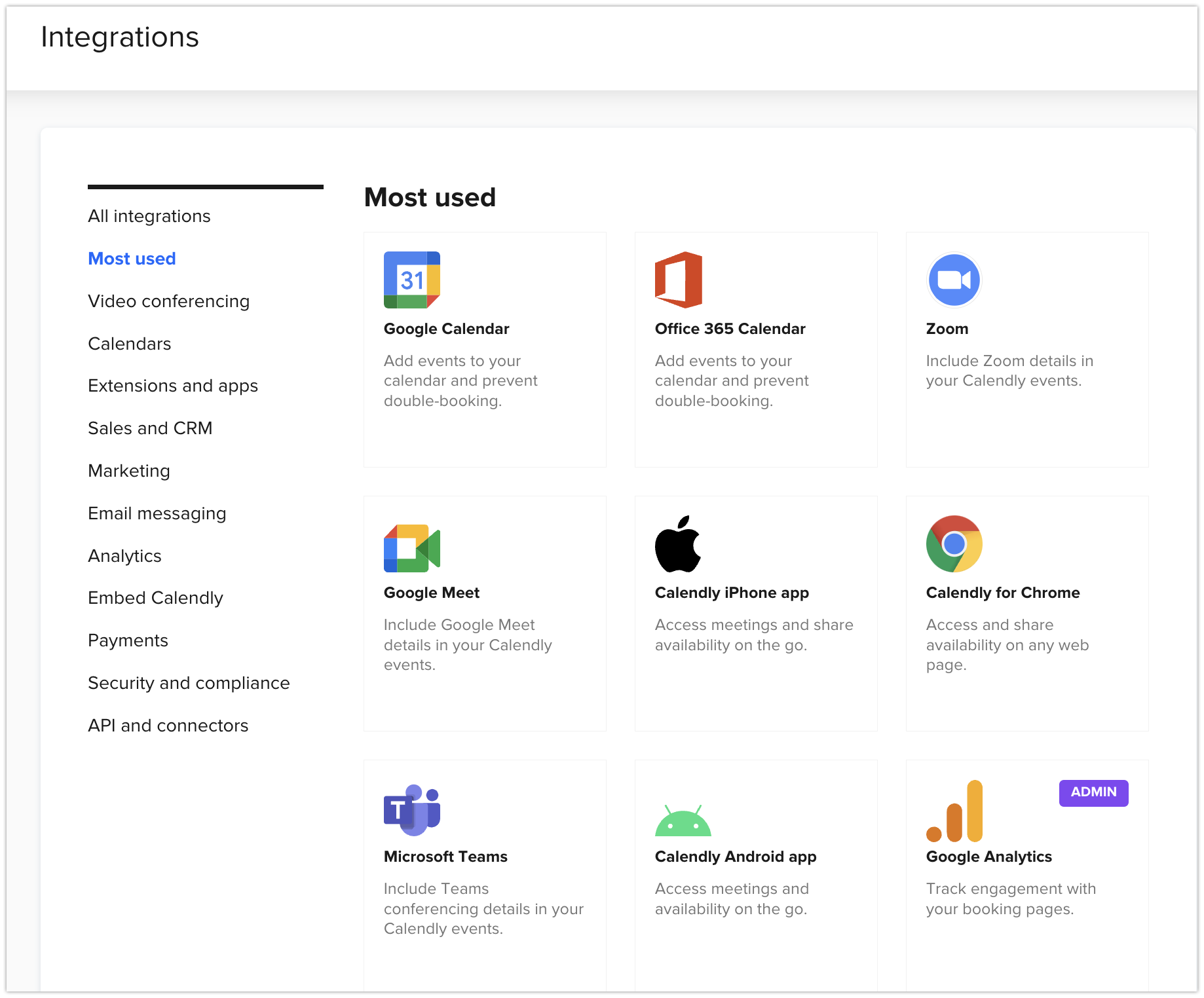
Task: Open Extensions and apps category
Action: tap(173, 386)
